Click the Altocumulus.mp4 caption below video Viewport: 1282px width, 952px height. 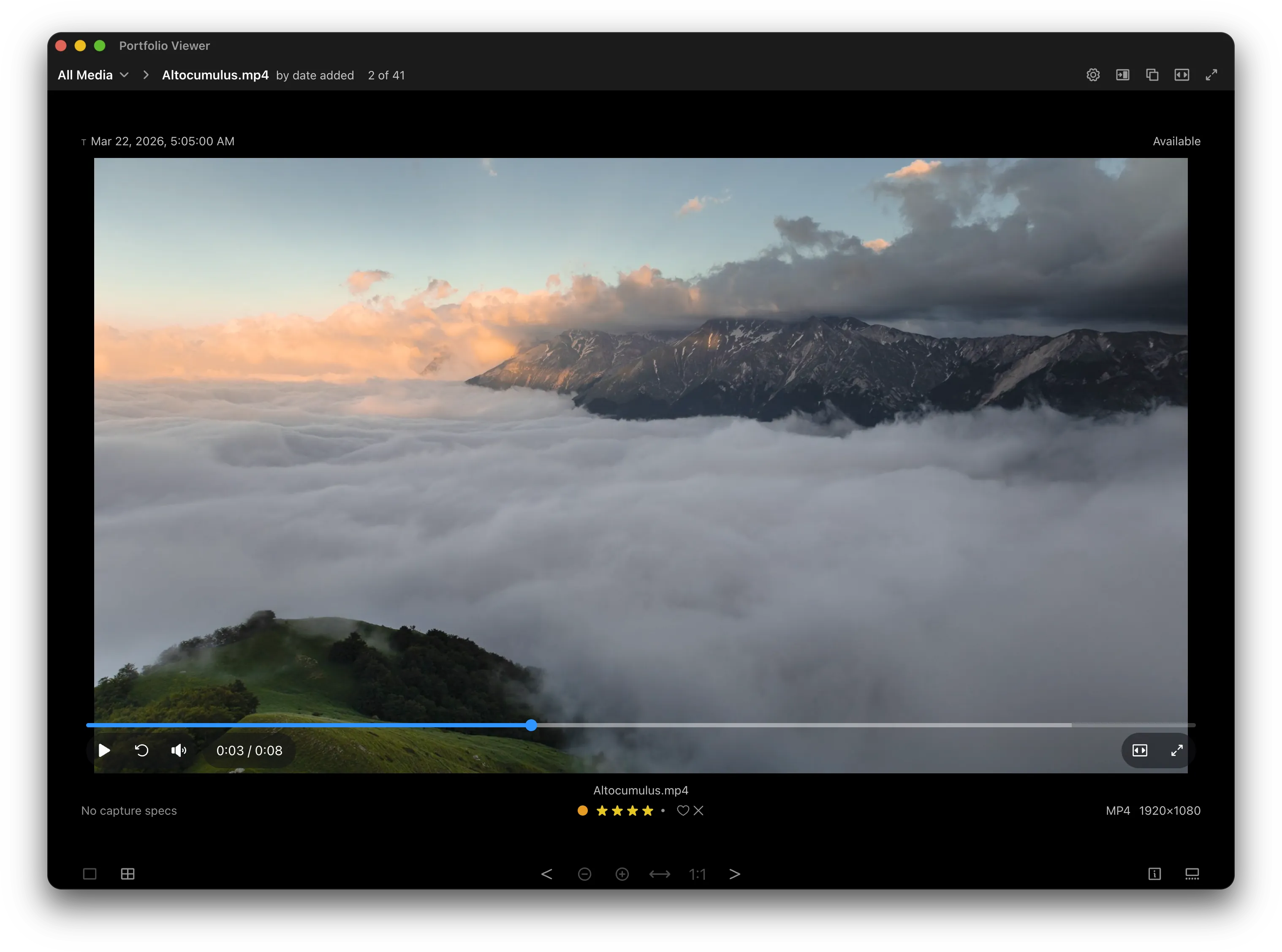click(x=641, y=791)
